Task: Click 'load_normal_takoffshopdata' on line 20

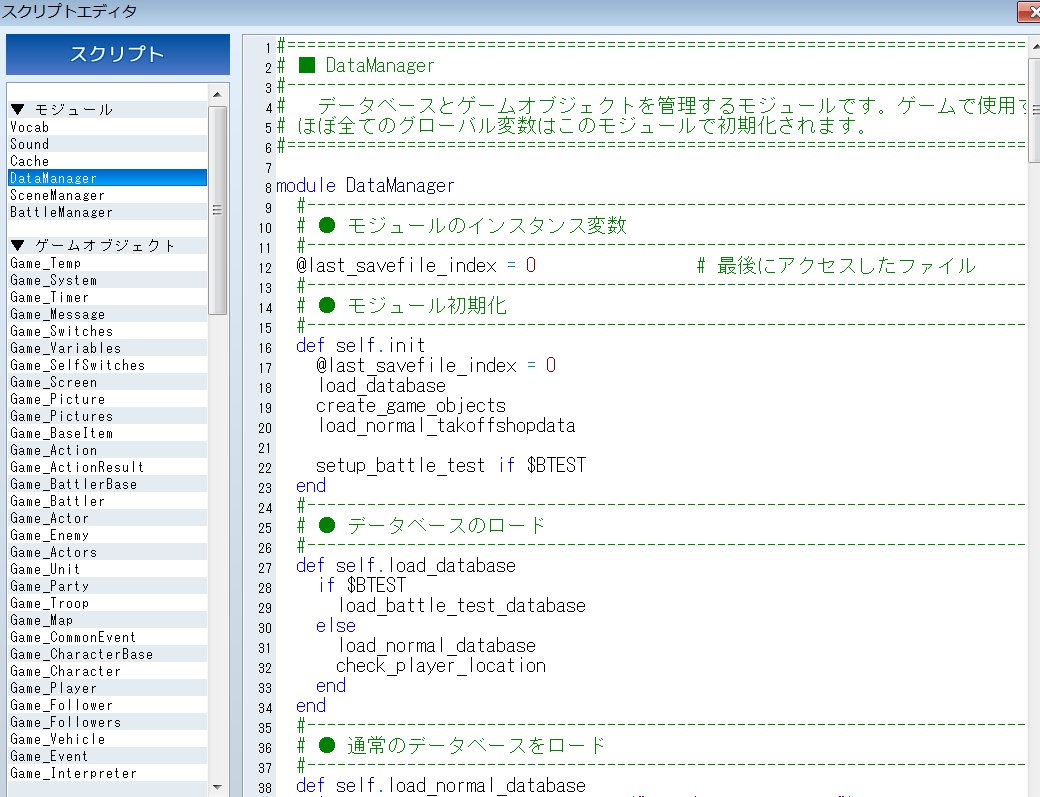Action: tap(446, 426)
